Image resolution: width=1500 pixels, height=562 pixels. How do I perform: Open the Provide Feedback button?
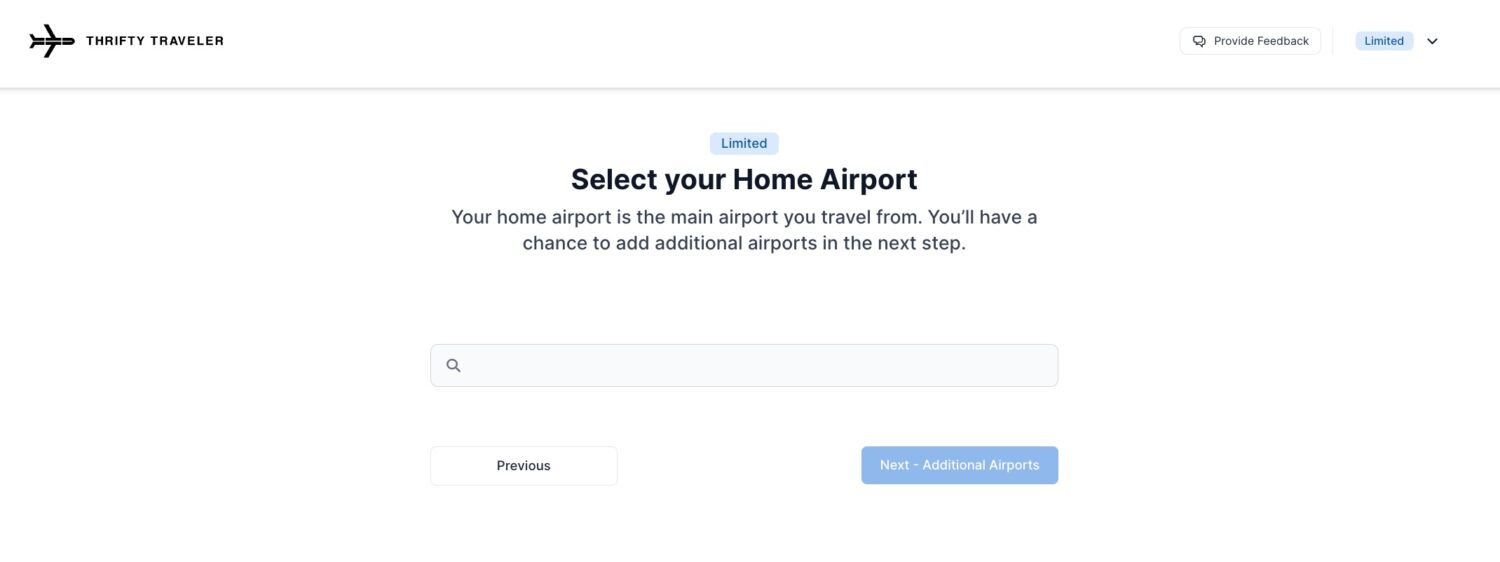[x=1250, y=41]
